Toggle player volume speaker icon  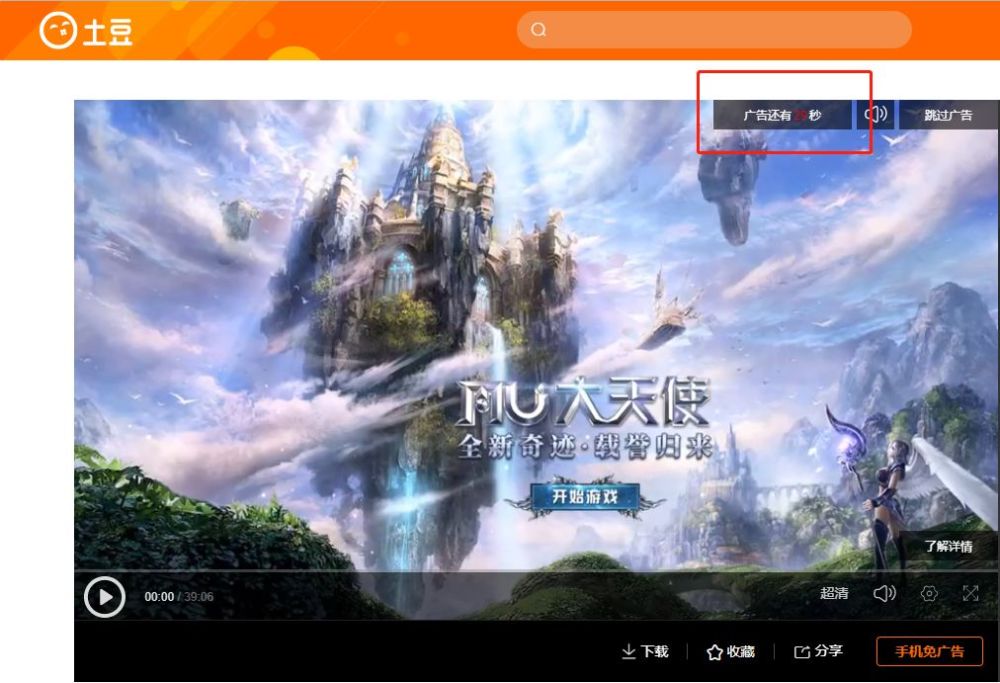[x=885, y=594]
